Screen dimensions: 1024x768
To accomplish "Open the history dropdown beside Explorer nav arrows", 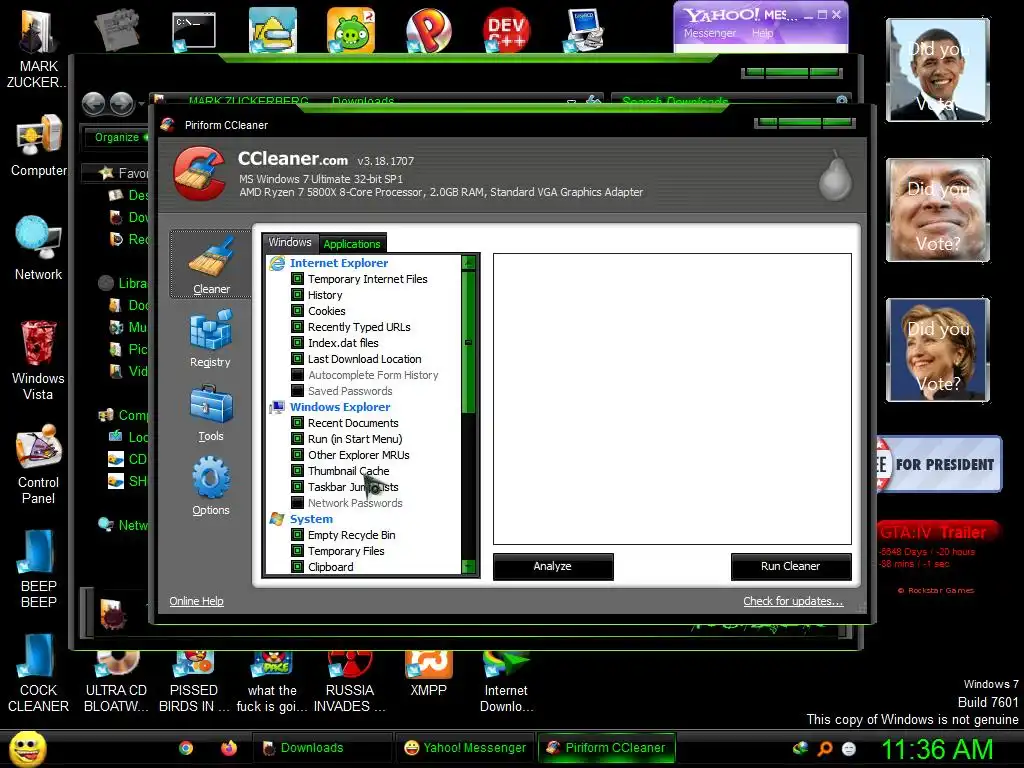I will (141, 104).
